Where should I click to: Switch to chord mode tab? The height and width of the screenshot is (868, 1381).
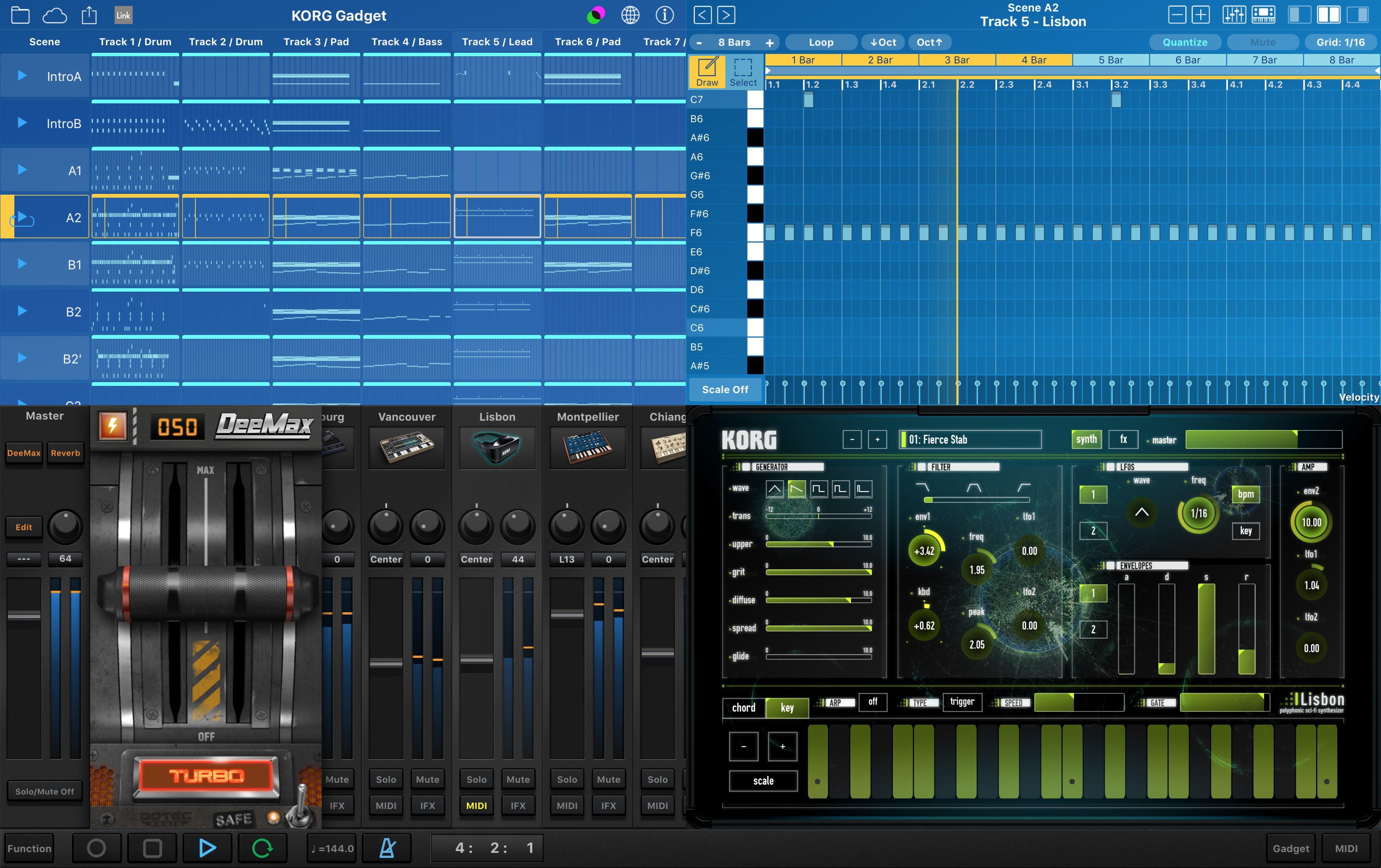tap(744, 707)
